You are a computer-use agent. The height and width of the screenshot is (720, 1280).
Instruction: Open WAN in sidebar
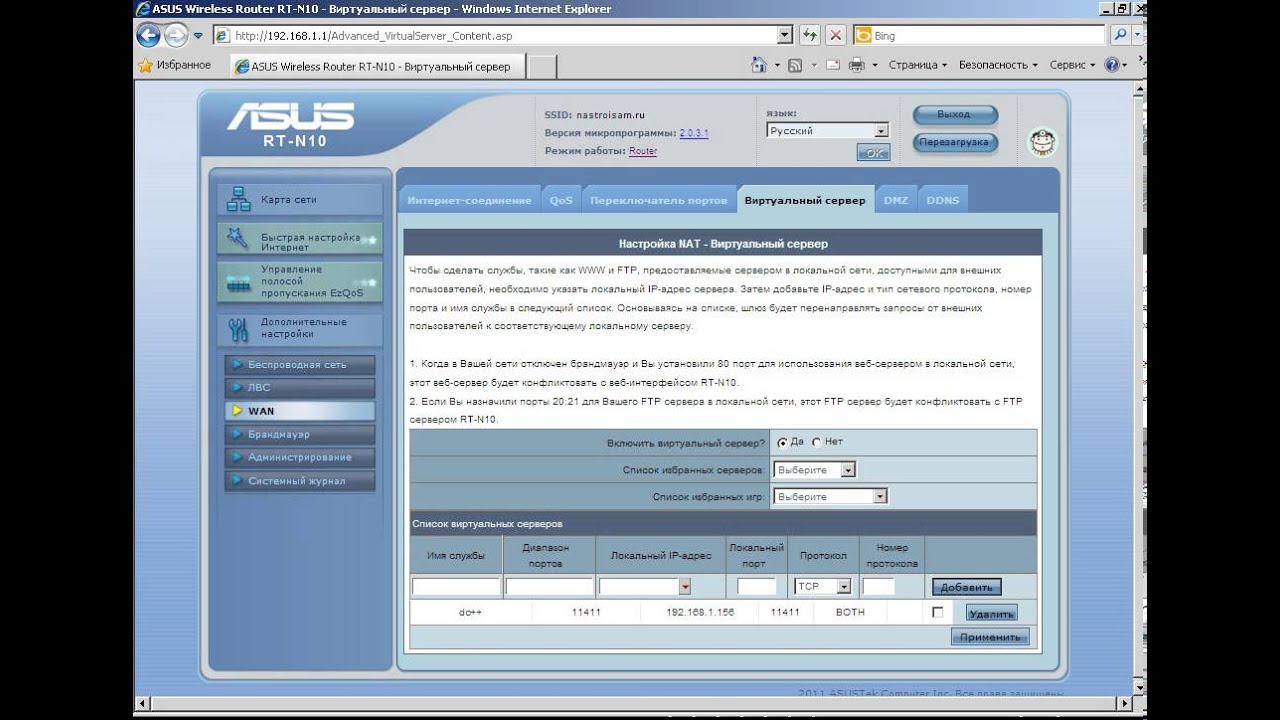click(300, 411)
